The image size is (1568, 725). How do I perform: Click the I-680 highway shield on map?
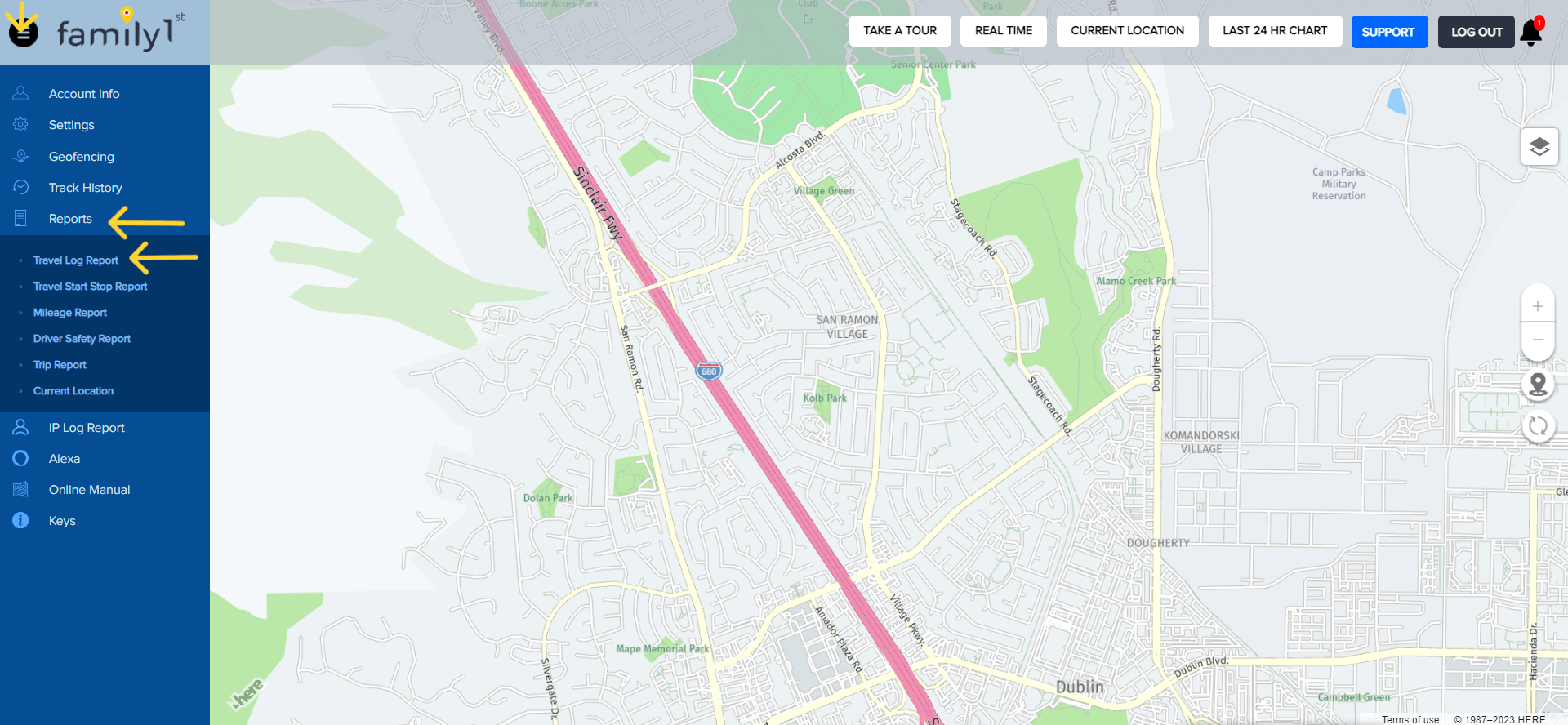click(709, 371)
